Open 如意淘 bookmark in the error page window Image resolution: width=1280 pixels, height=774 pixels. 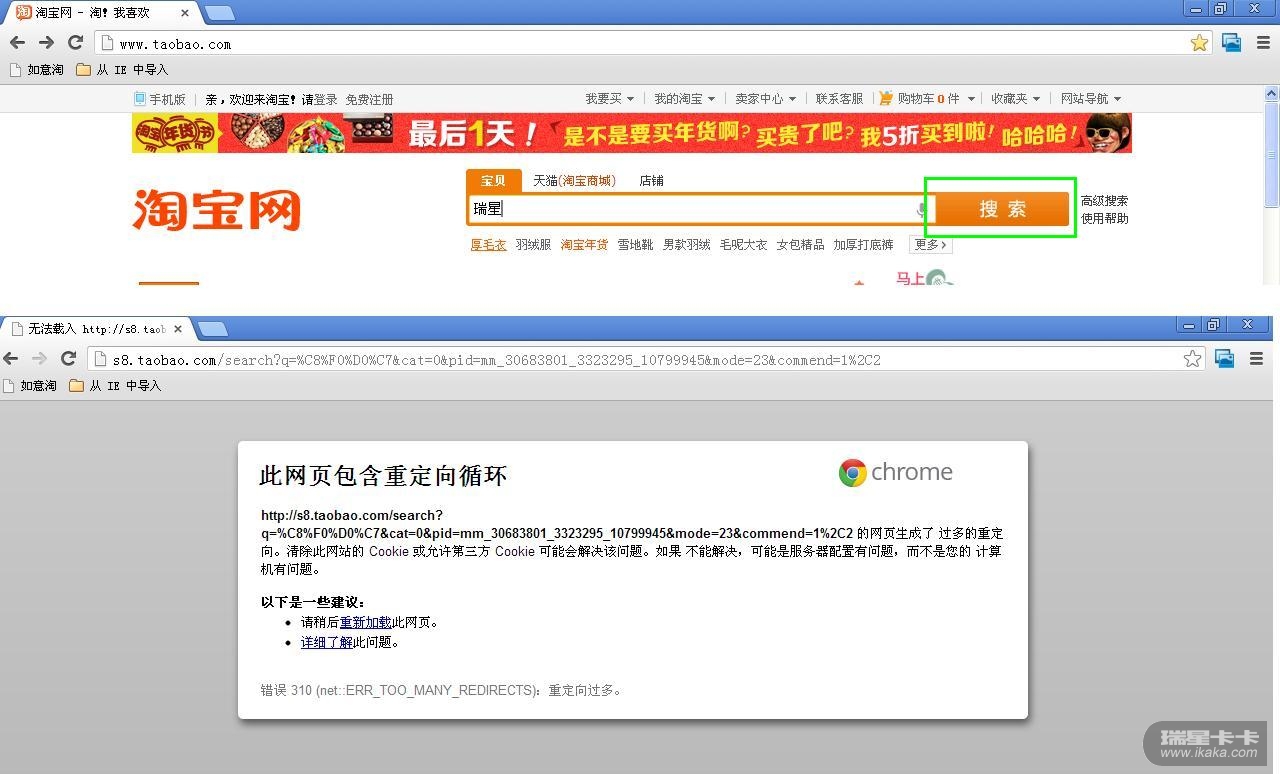[30, 386]
